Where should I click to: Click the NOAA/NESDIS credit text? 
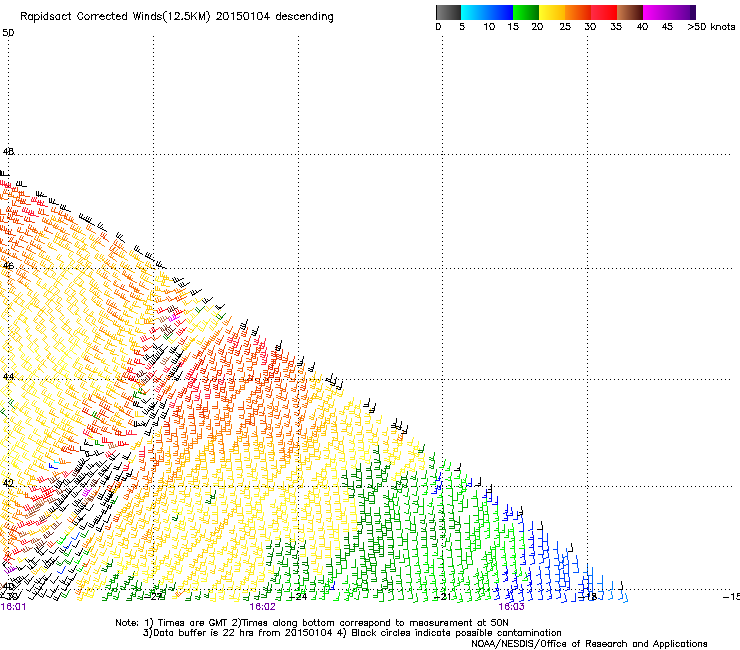(x=589, y=644)
